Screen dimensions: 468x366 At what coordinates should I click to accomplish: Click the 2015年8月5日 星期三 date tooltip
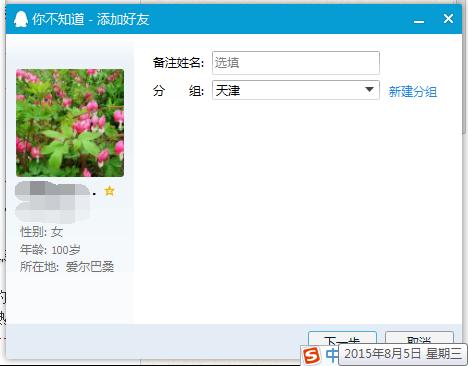[x=403, y=354]
